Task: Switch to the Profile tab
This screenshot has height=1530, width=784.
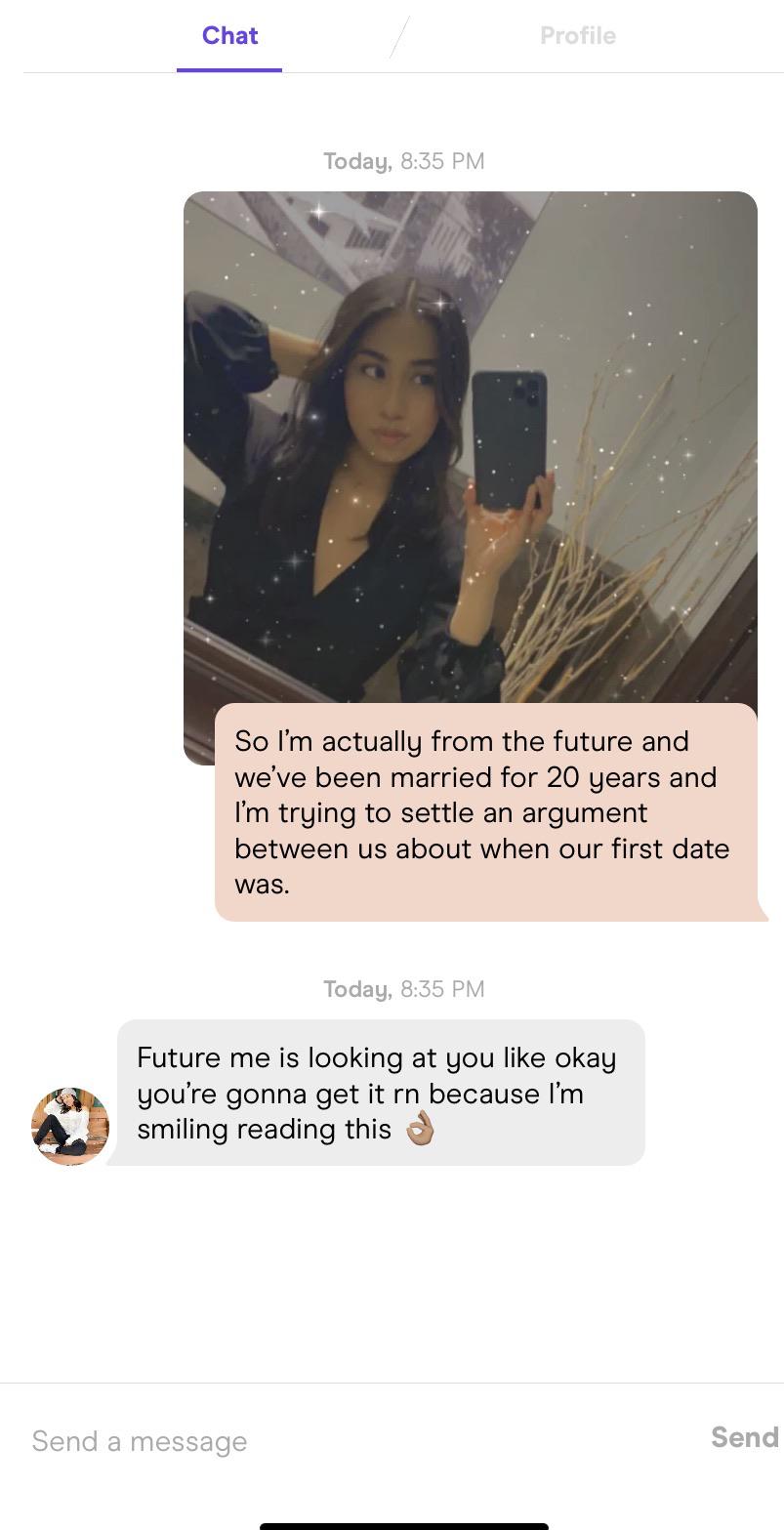Action: point(578,35)
